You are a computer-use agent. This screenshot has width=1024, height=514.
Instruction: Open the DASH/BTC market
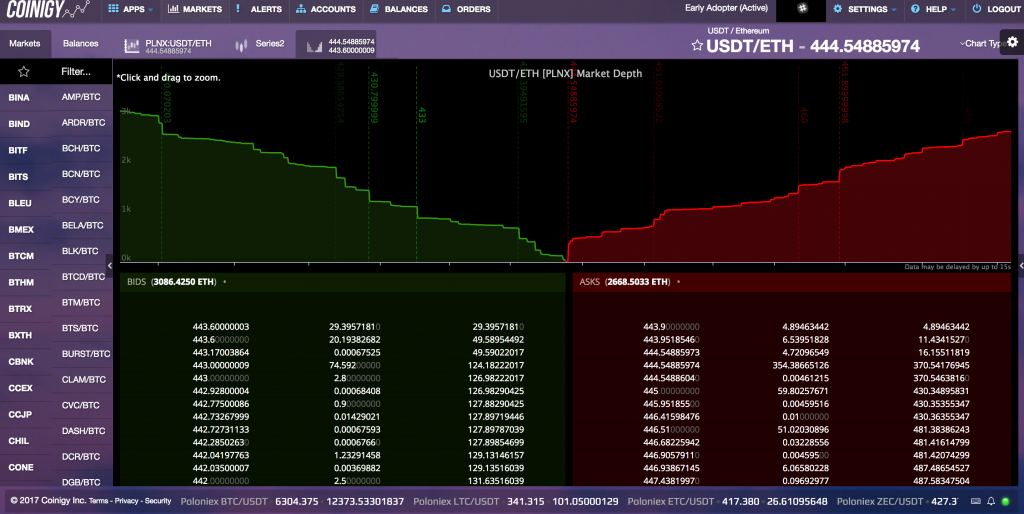[x=82, y=431]
